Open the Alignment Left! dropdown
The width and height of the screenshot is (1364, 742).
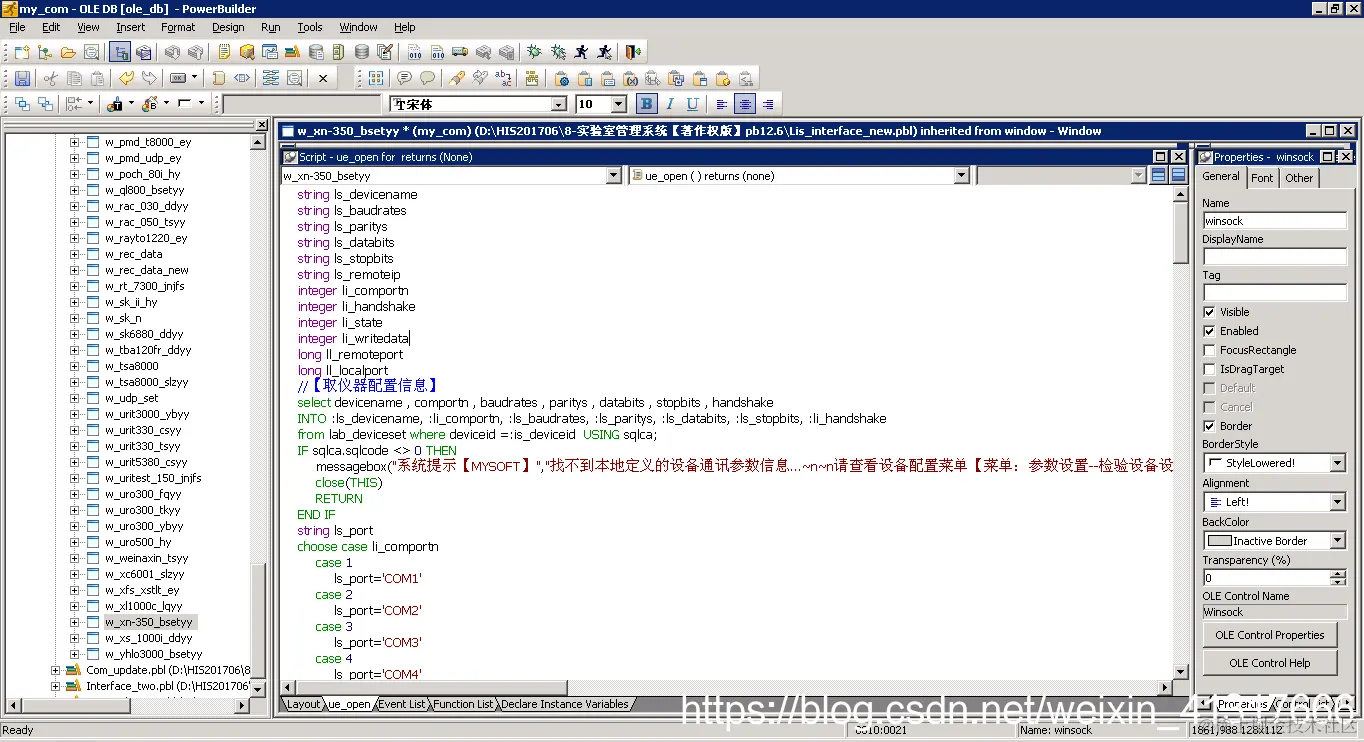pyautogui.click(x=1338, y=502)
